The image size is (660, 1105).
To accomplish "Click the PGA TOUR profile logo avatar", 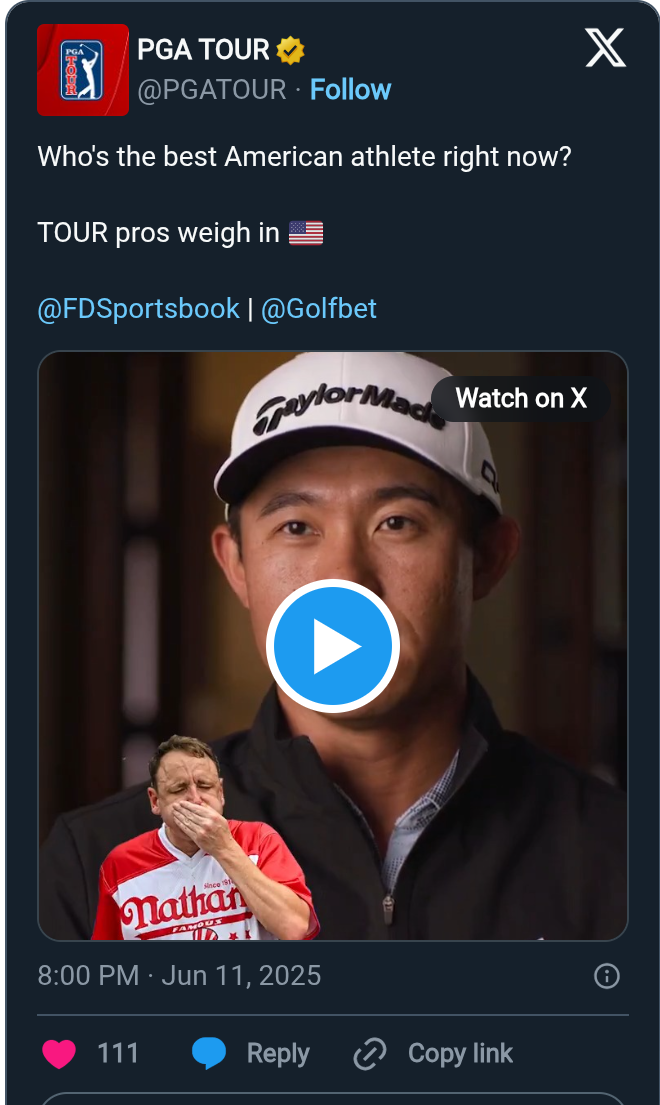I will tap(83, 70).
